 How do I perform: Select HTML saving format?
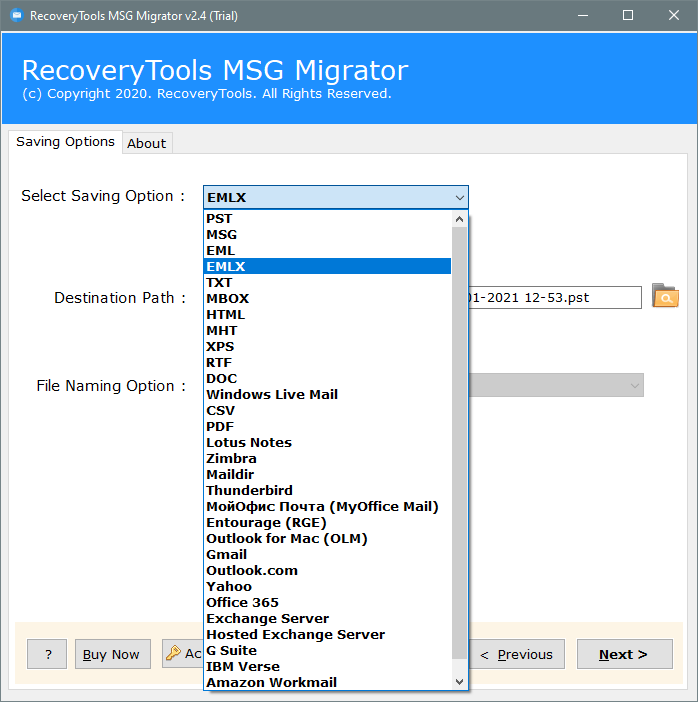point(327,315)
